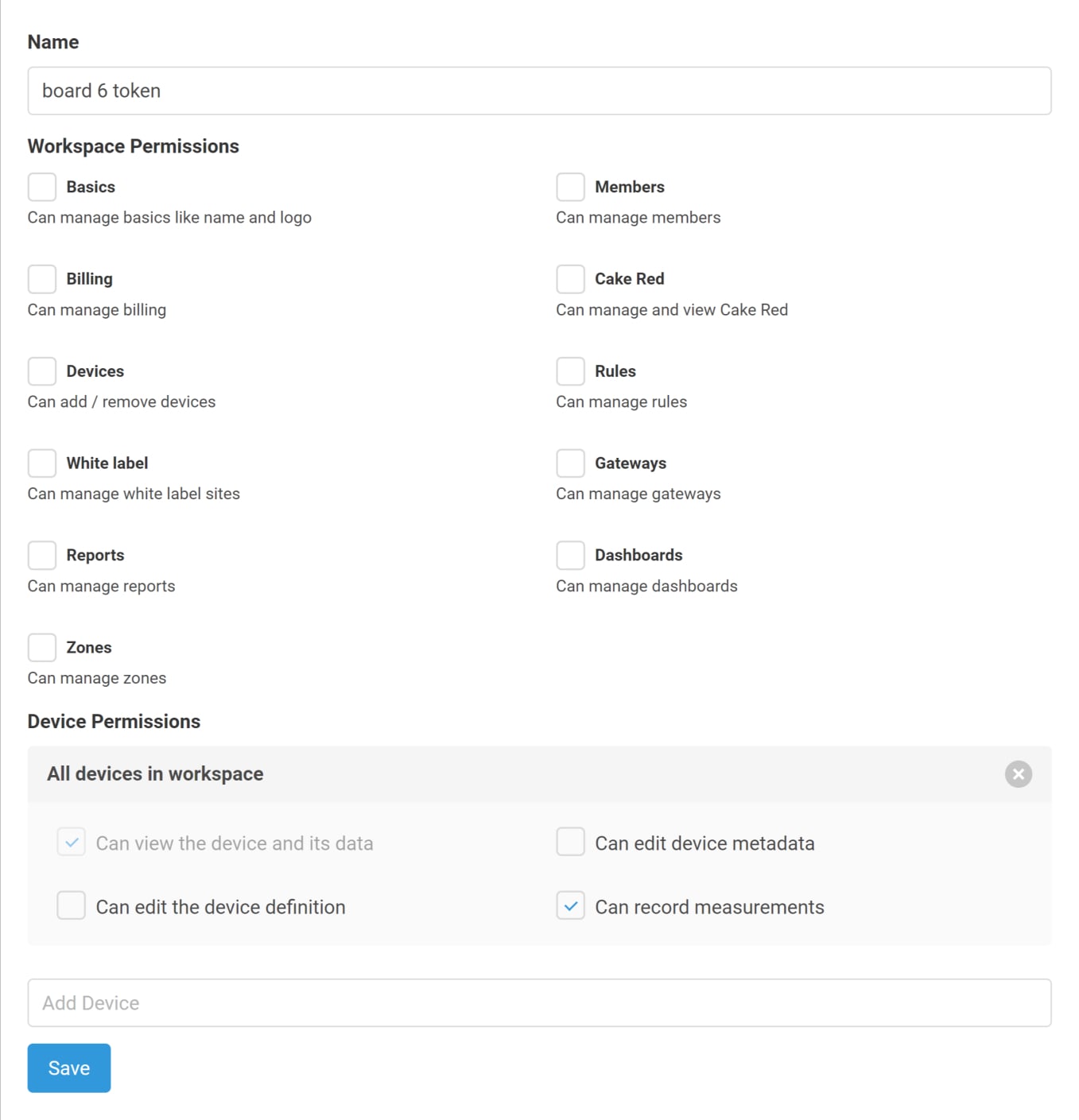Image resolution: width=1079 pixels, height=1120 pixels.
Task: Check the Billing permission
Action: [41, 278]
